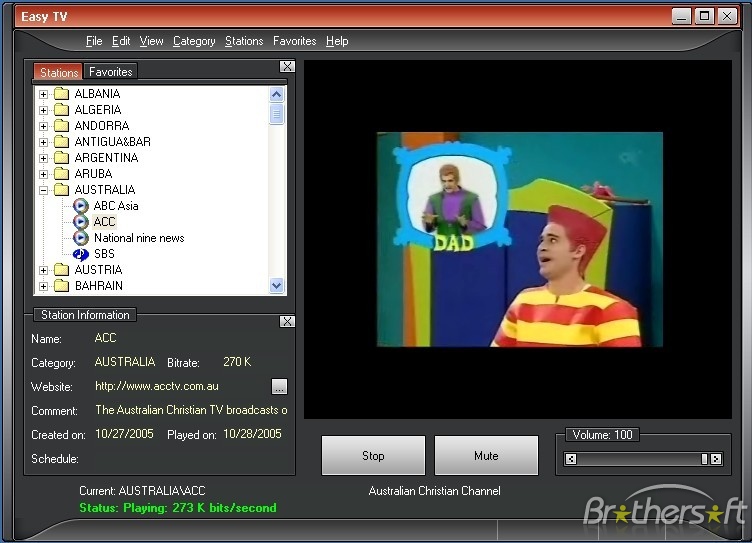
Task: Mute the audio
Action: click(486, 455)
